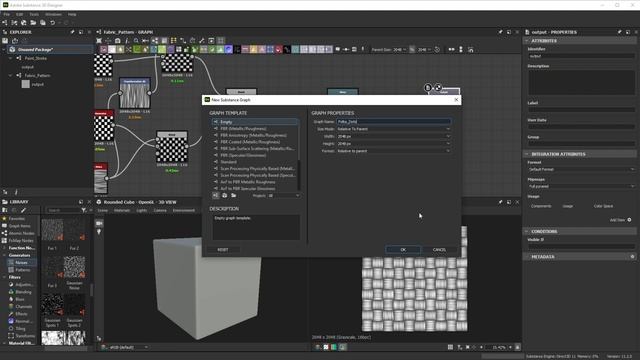Open the Height dropdown in graph properties
Viewport: 640px width, 360px height.
(393, 144)
